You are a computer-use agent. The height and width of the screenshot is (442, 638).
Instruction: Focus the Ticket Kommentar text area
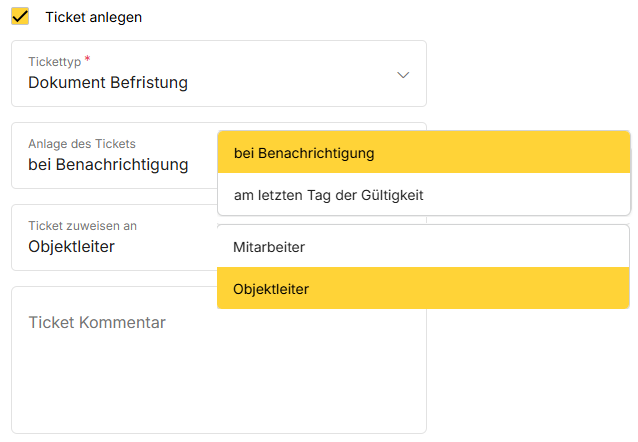pos(218,360)
